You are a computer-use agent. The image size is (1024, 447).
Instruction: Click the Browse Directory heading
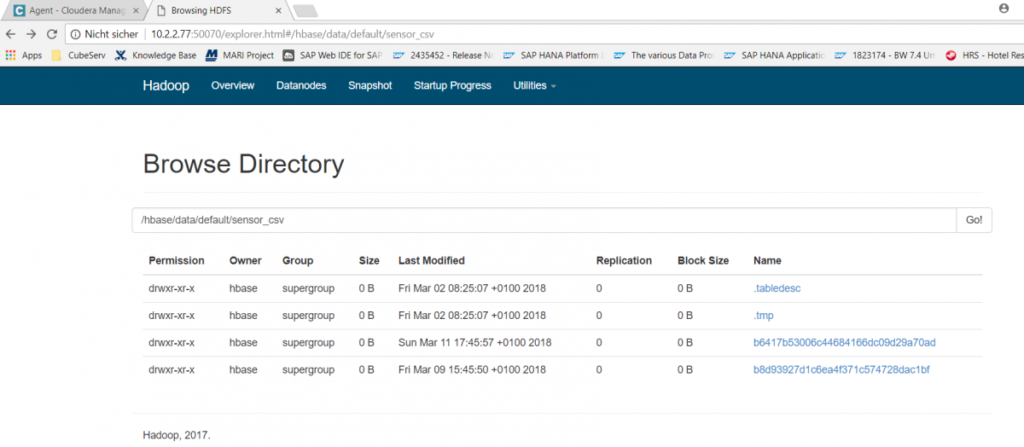point(243,164)
